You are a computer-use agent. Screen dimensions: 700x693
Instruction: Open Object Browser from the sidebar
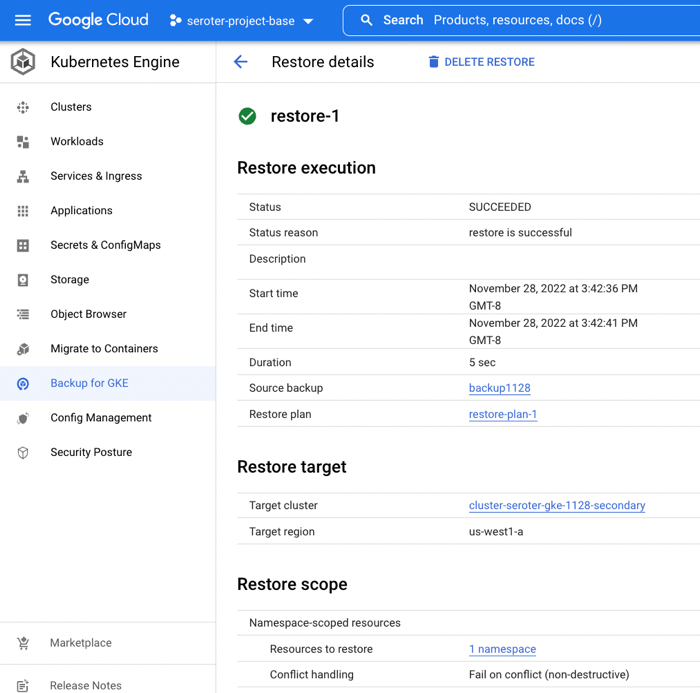88,314
